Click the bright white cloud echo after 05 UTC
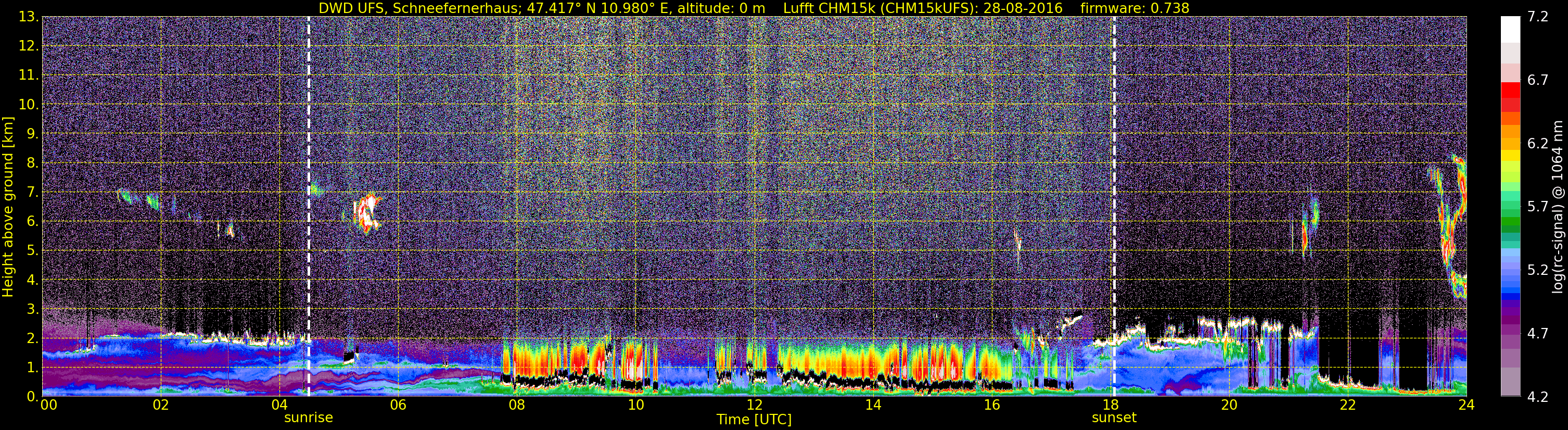This screenshot has width=1568, height=430. [367, 212]
